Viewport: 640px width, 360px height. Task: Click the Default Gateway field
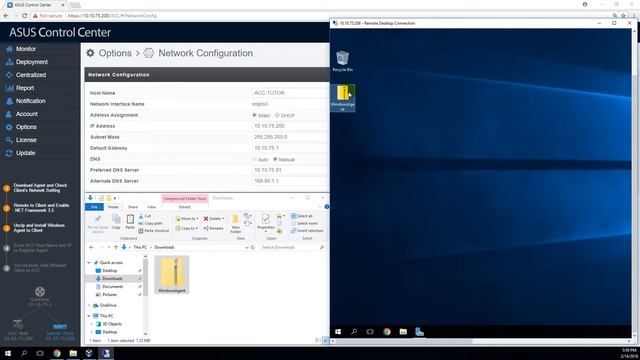click(290, 148)
